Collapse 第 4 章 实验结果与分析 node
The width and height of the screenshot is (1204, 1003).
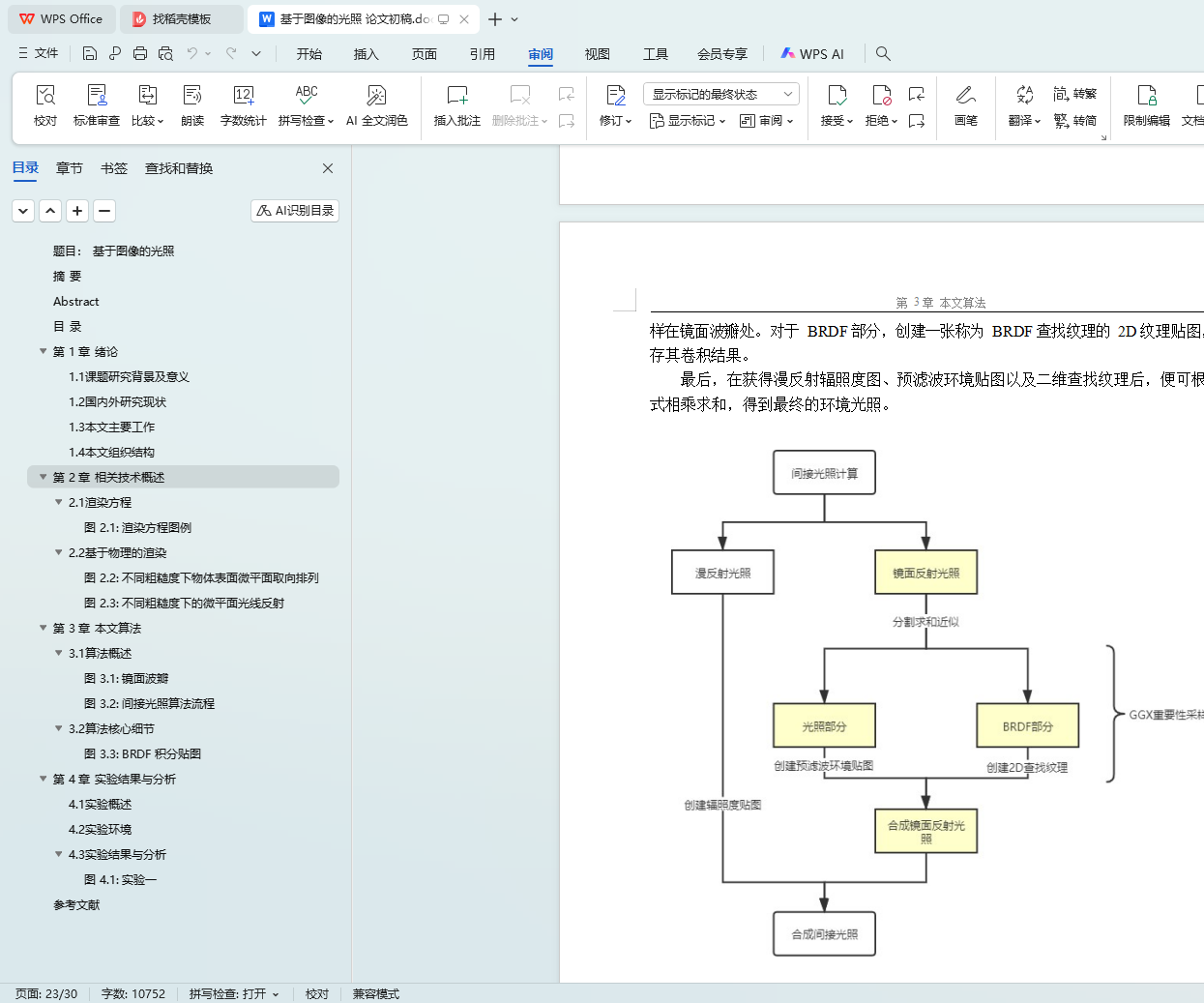[x=44, y=779]
